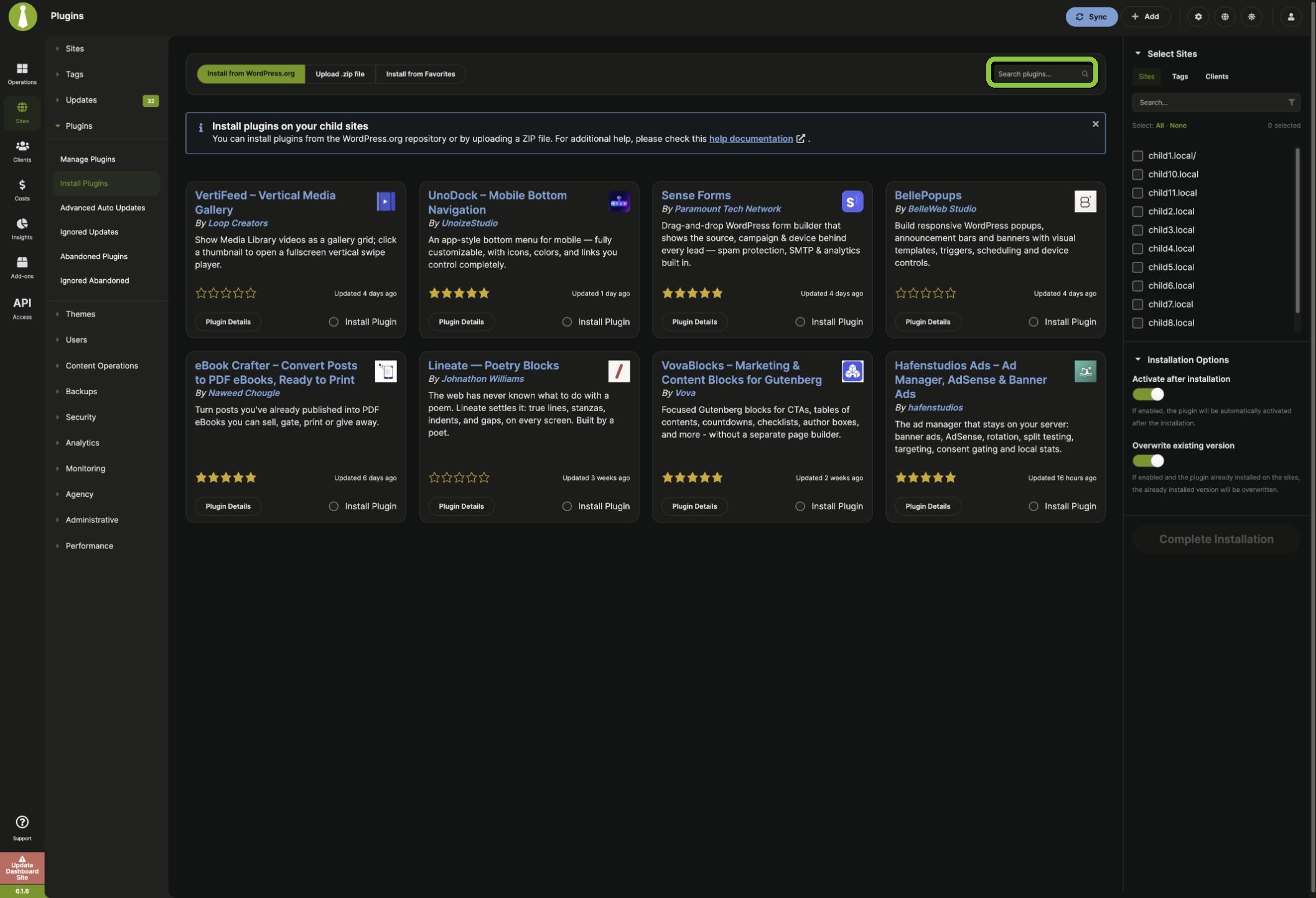Open the Clients section icon
The image size is (1316, 898).
pos(22,151)
